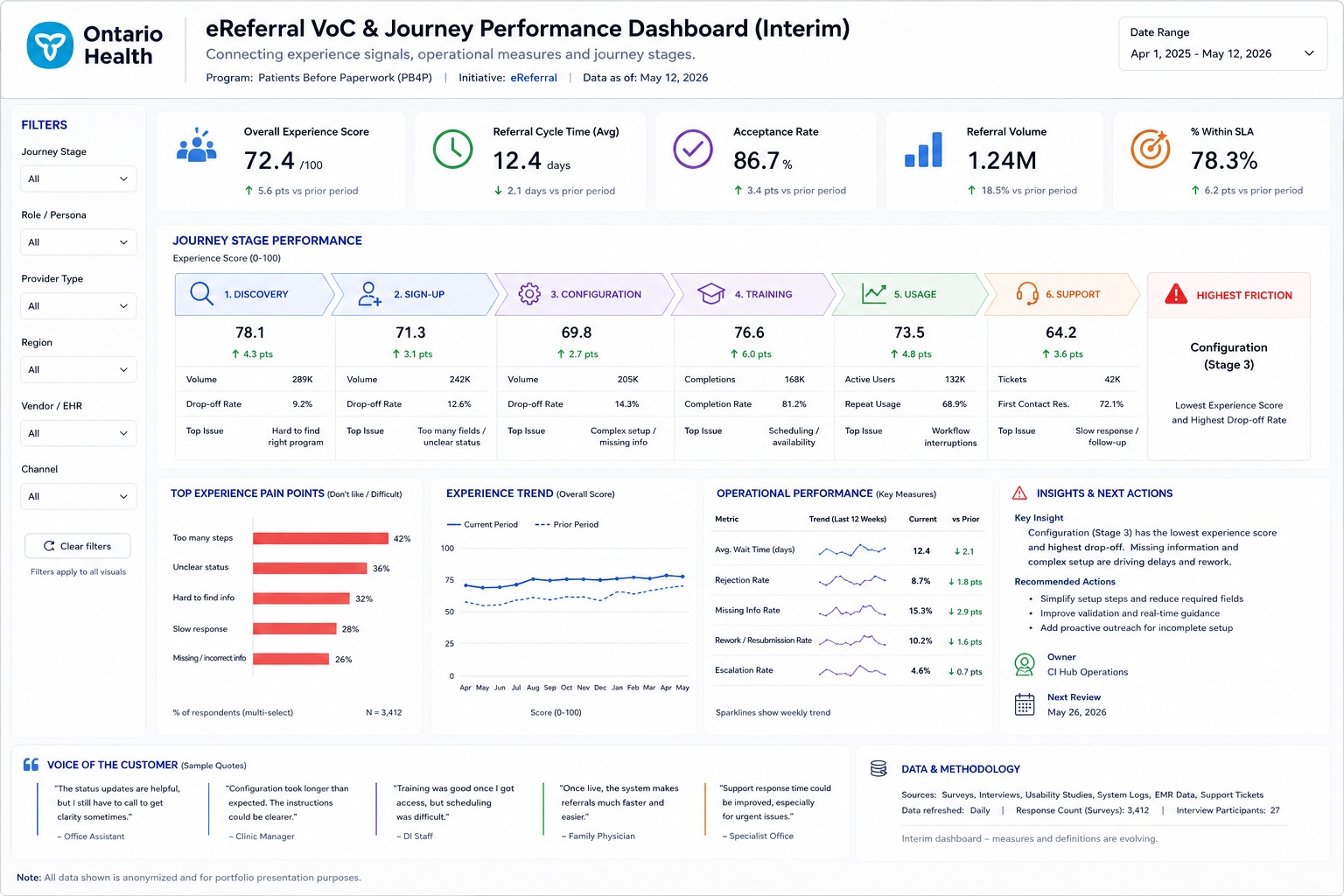The height and width of the screenshot is (896, 1344).
Task: Select the 6. Support journey stage
Action: [1062, 294]
